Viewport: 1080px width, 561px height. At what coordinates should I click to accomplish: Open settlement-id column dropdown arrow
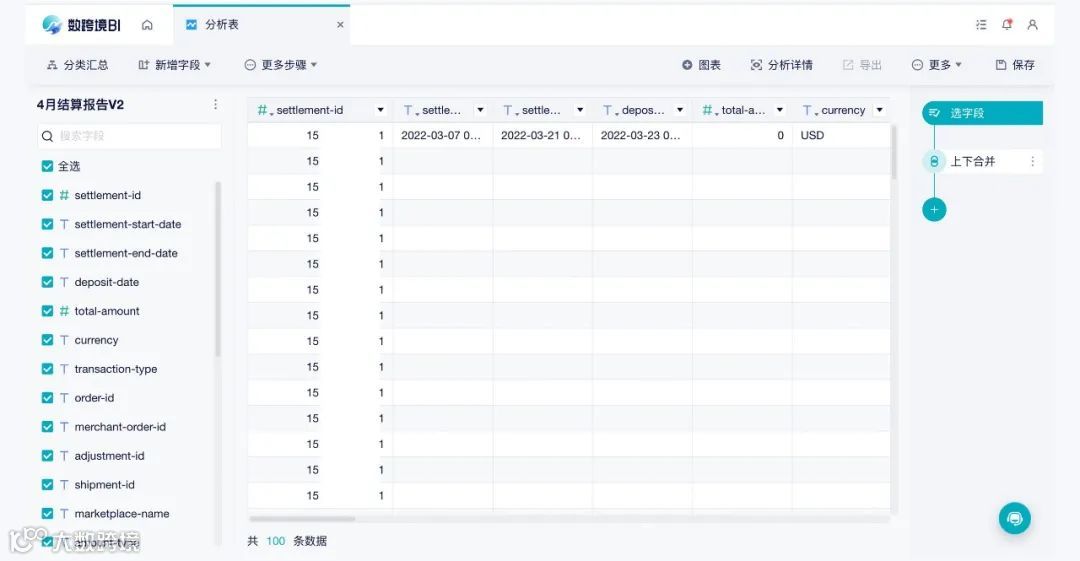(x=380, y=110)
